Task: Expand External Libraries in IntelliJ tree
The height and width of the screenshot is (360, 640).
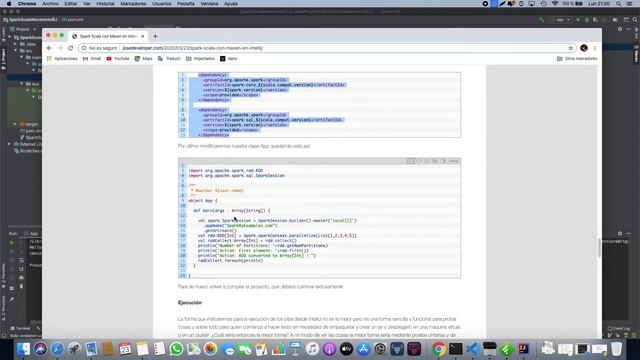Action: [9, 144]
